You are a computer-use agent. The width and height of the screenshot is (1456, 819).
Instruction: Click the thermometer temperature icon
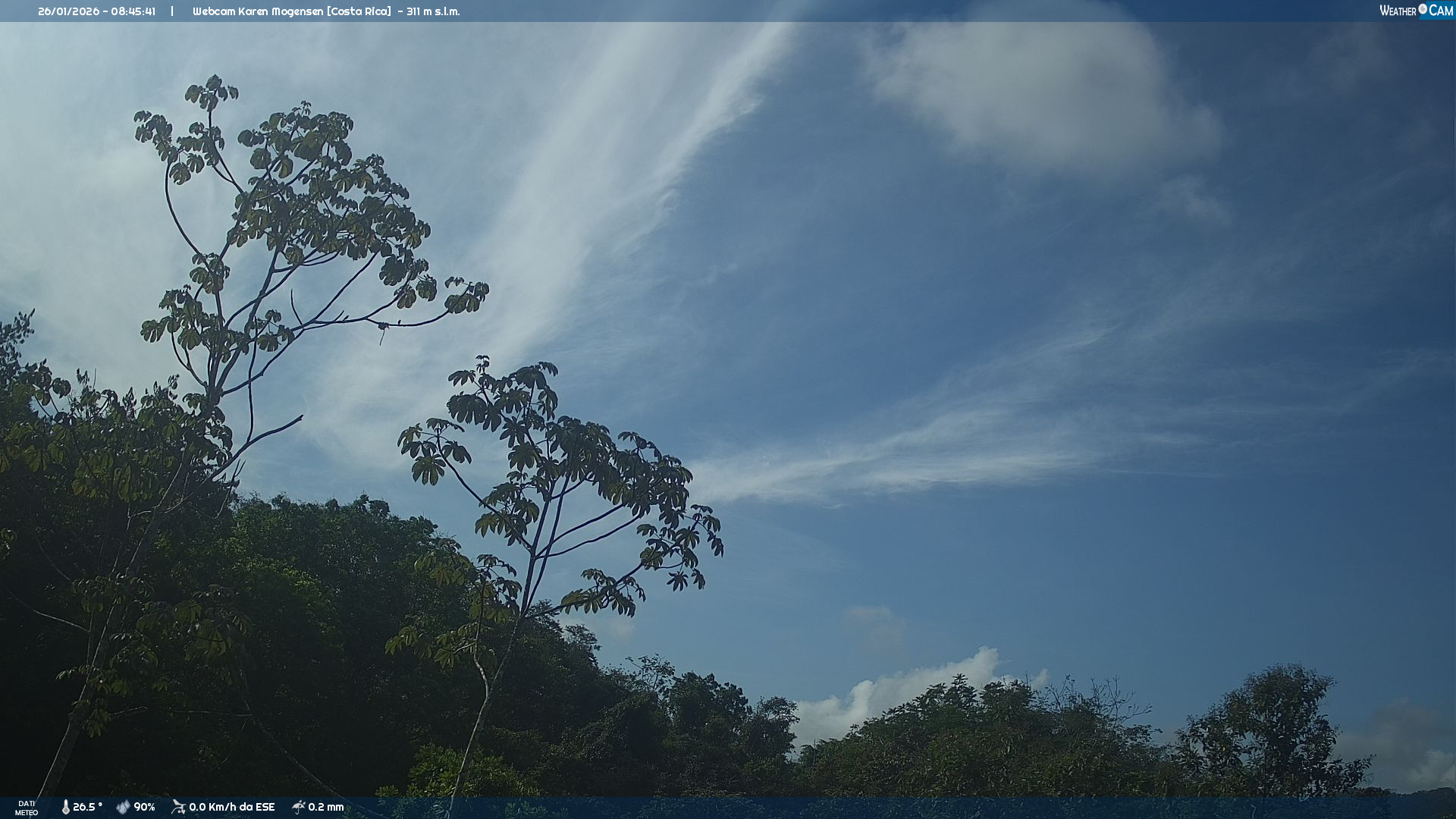65,807
